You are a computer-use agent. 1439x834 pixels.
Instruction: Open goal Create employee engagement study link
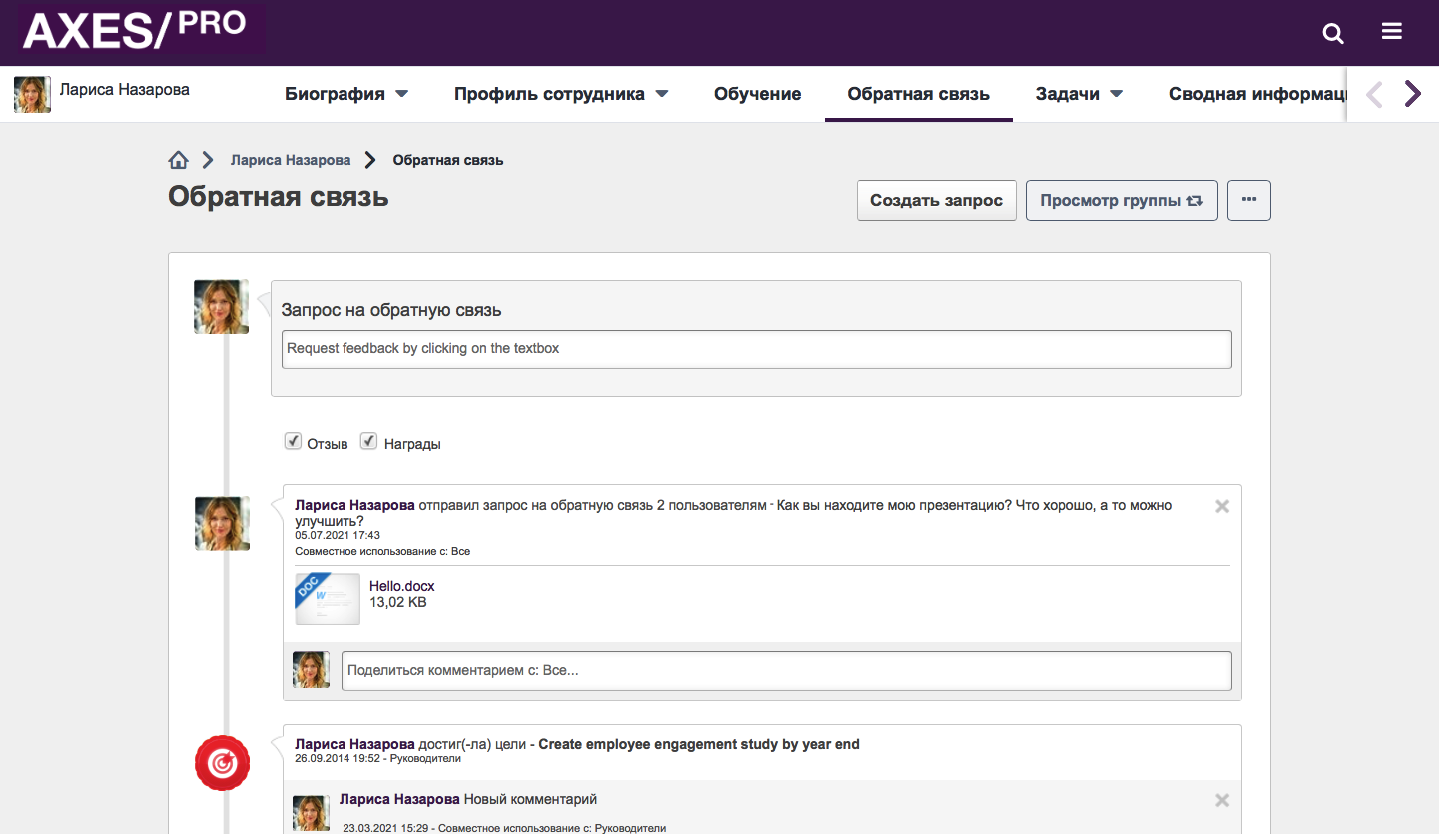tap(699, 744)
